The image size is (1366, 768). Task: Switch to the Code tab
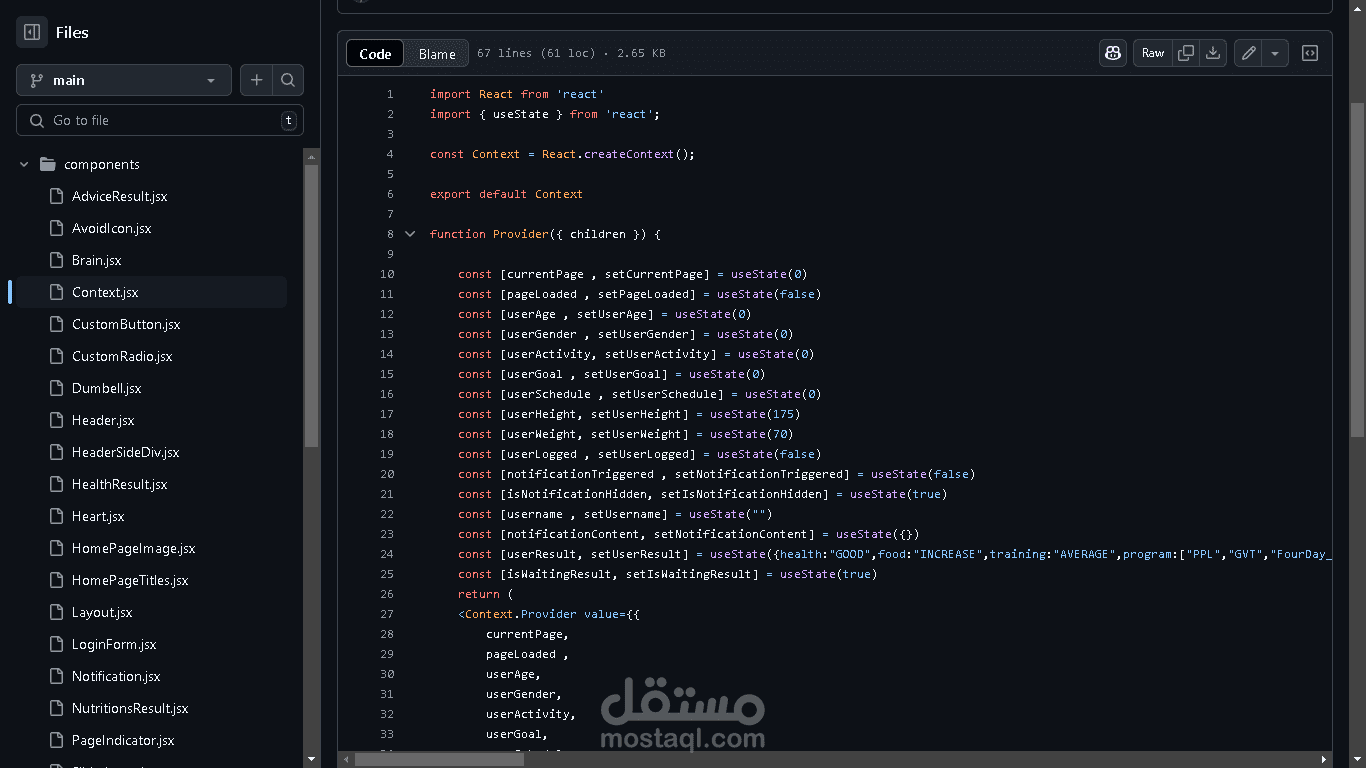[x=375, y=54]
